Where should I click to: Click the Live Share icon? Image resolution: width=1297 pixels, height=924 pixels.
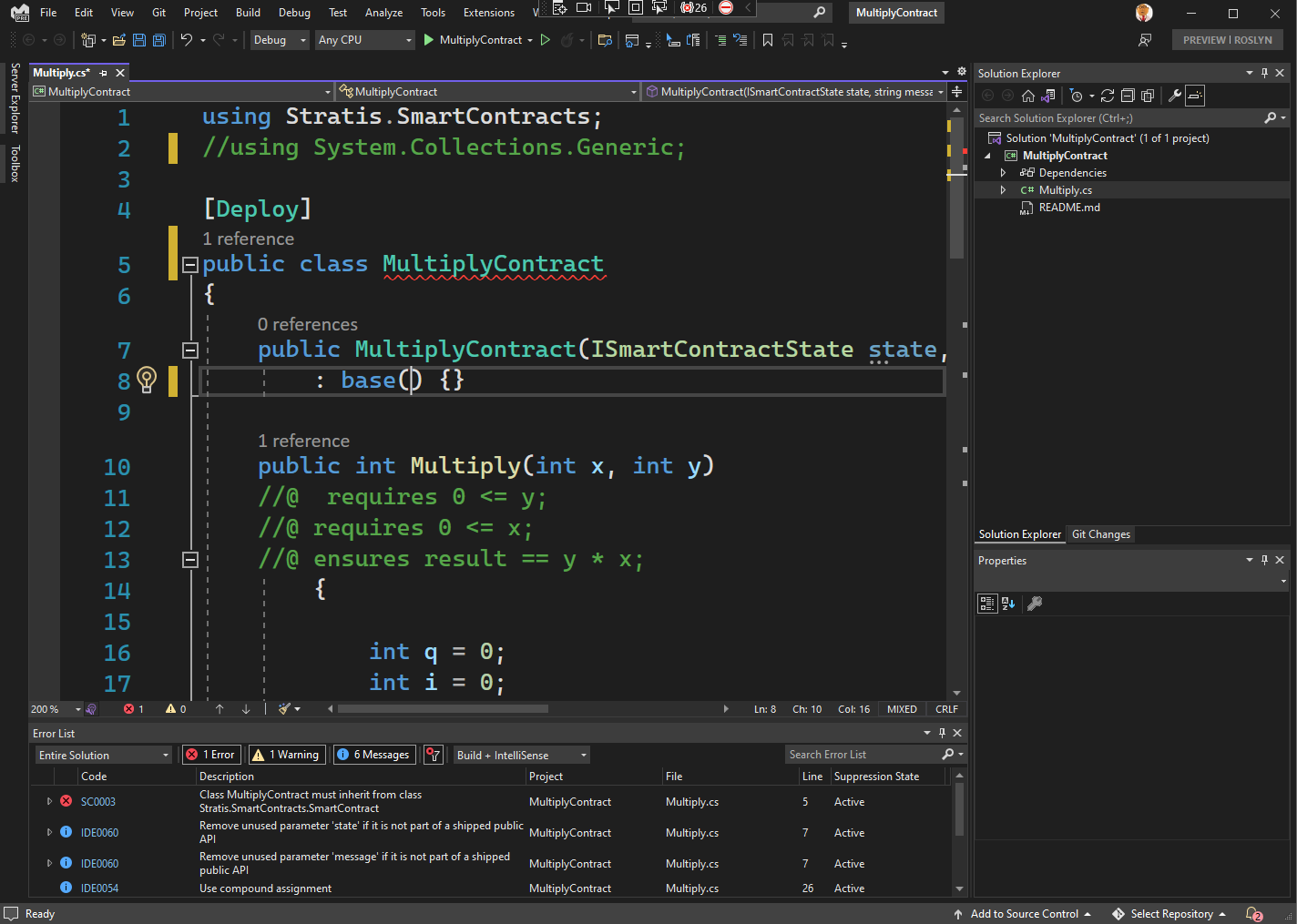tap(1145, 40)
